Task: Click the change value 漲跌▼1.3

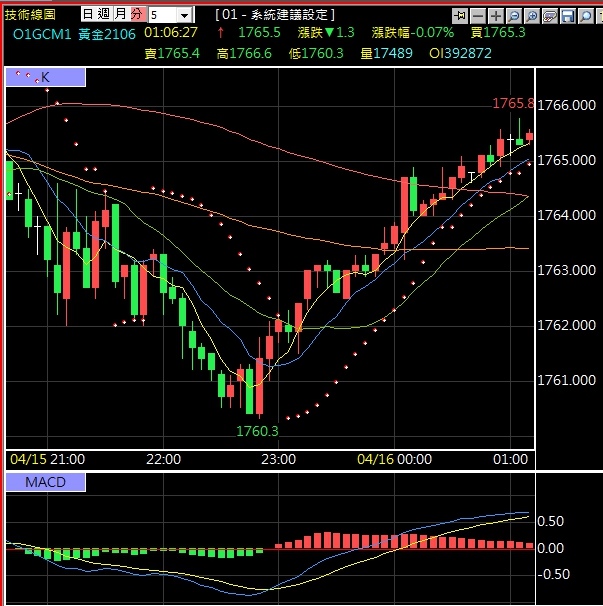Action: tap(326, 32)
